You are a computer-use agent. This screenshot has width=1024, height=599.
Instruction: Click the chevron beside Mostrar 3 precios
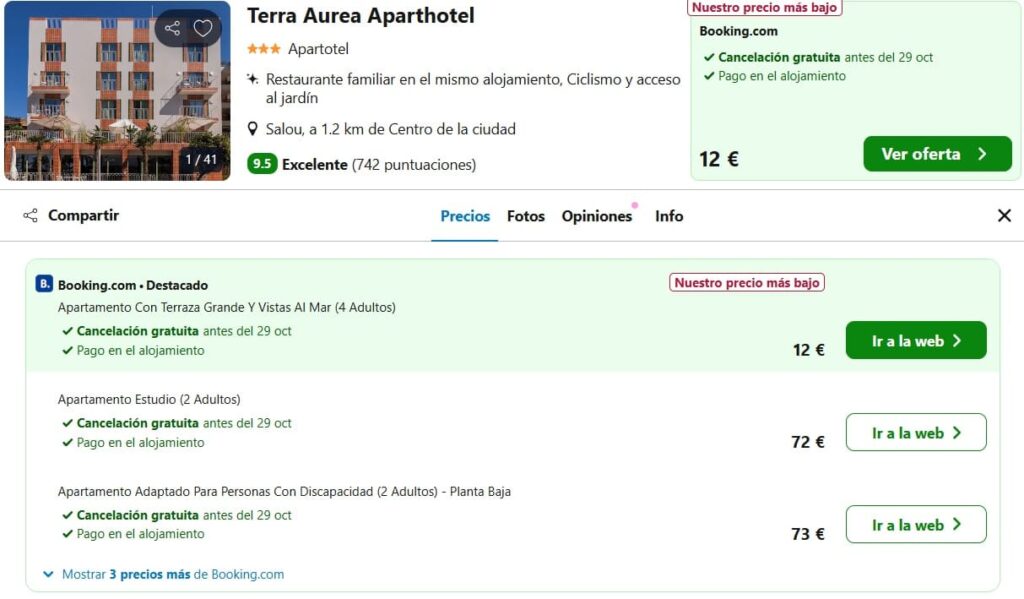tap(48, 574)
